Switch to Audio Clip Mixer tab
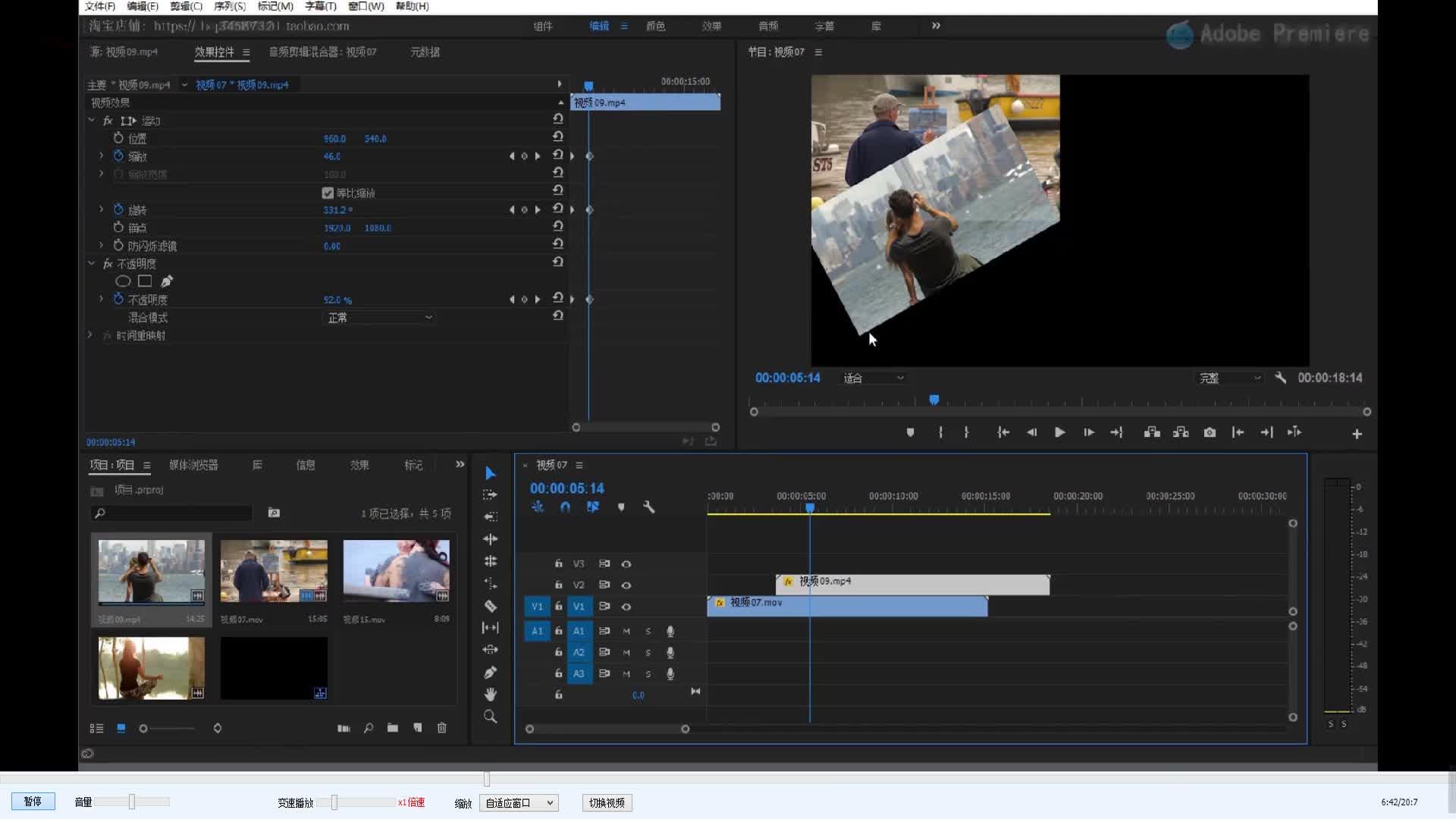This screenshot has height=819, width=1456. tap(322, 52)
